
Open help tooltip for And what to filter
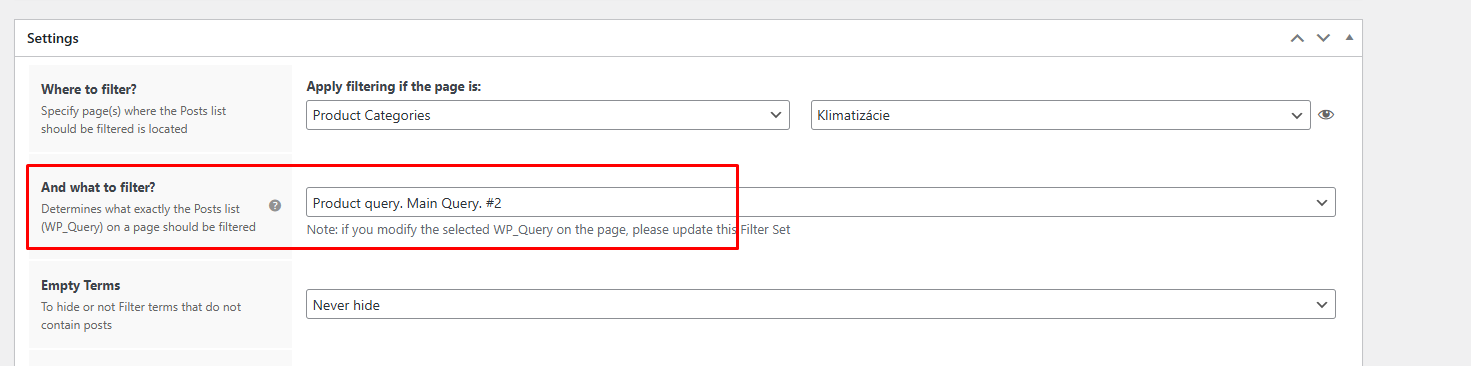pos(275,205)
